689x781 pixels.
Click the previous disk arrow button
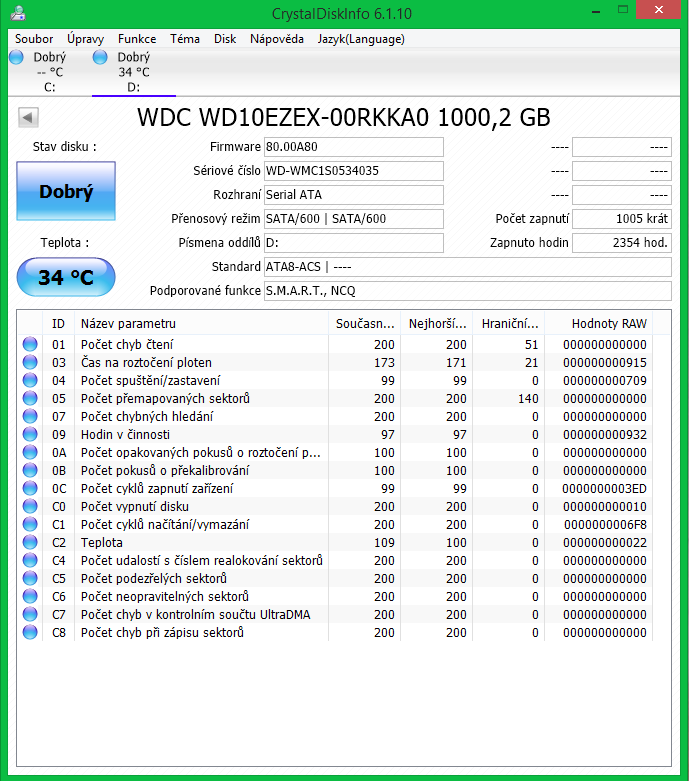[x=28, y=118]
